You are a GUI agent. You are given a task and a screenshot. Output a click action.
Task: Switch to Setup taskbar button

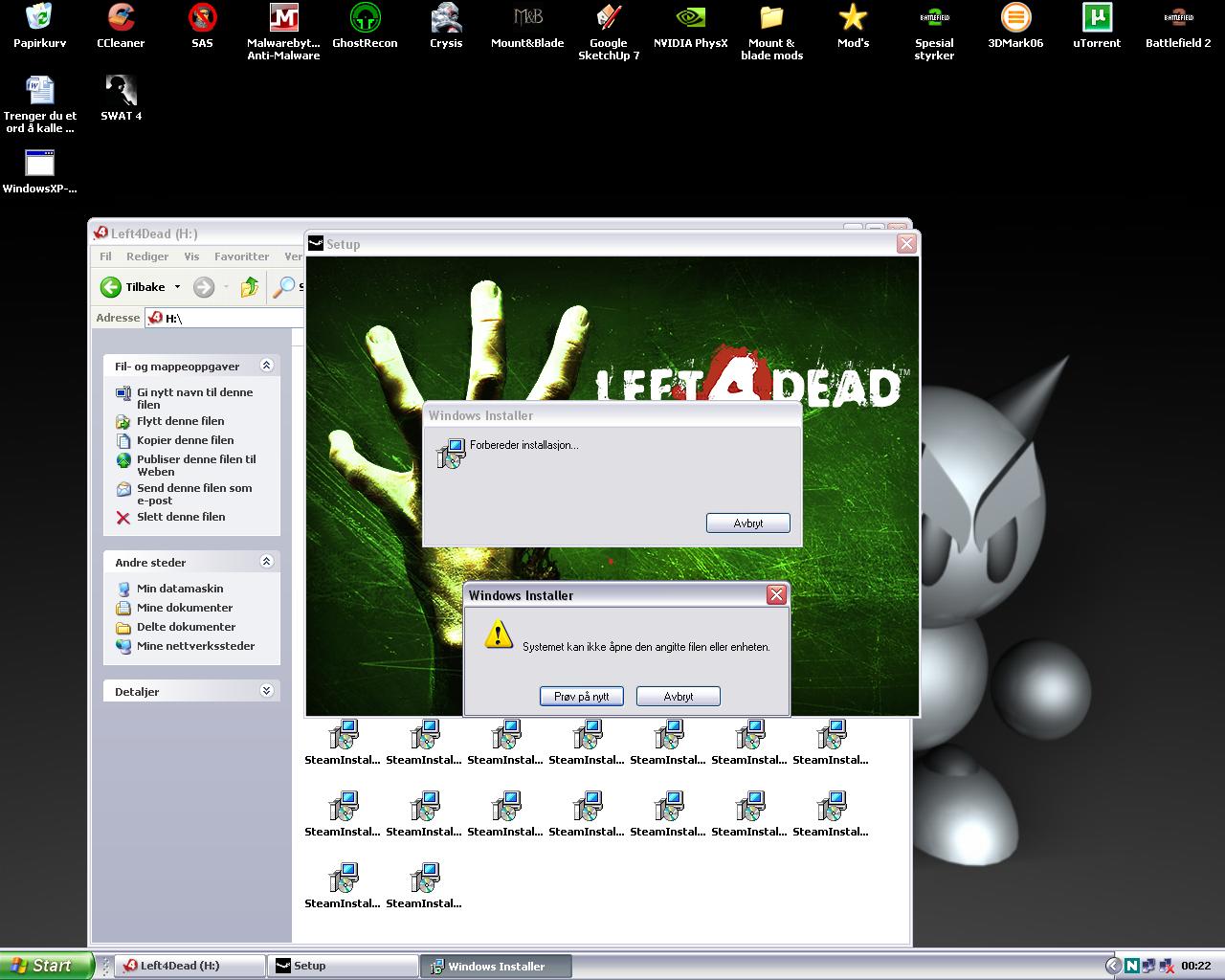[x=343, y=966]
